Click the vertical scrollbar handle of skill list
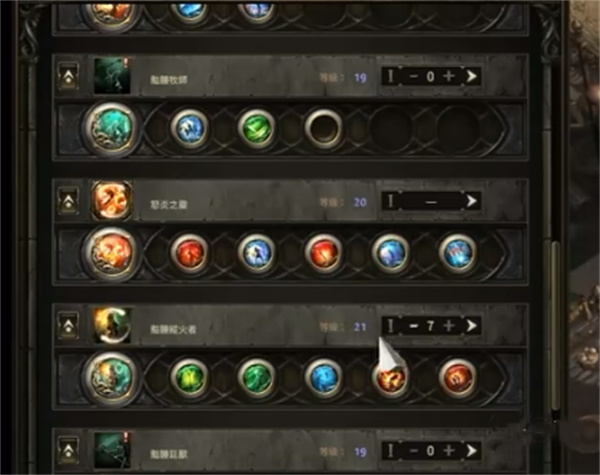 [556, 325]
